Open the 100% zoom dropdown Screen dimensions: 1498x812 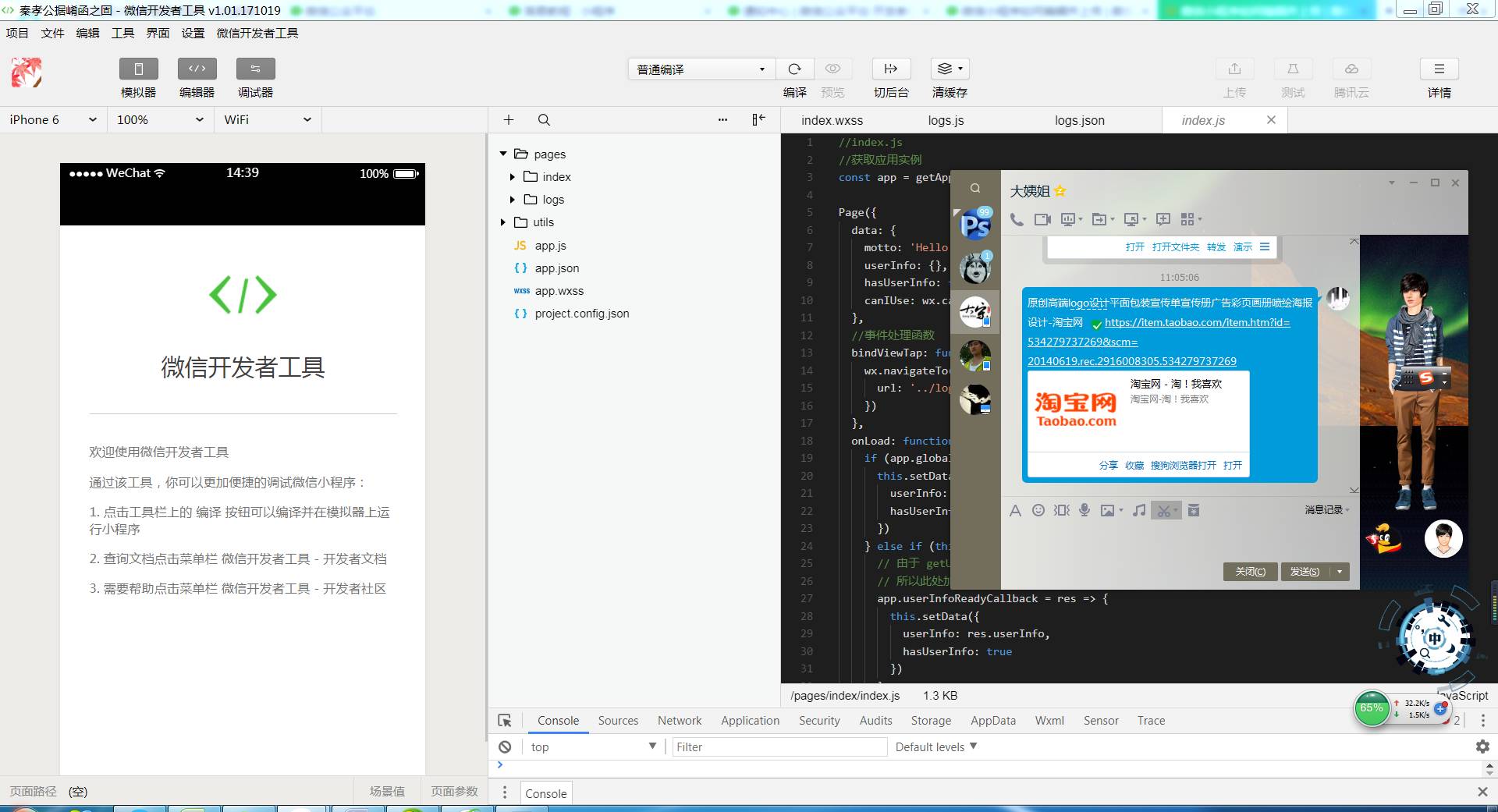point(160,119)
